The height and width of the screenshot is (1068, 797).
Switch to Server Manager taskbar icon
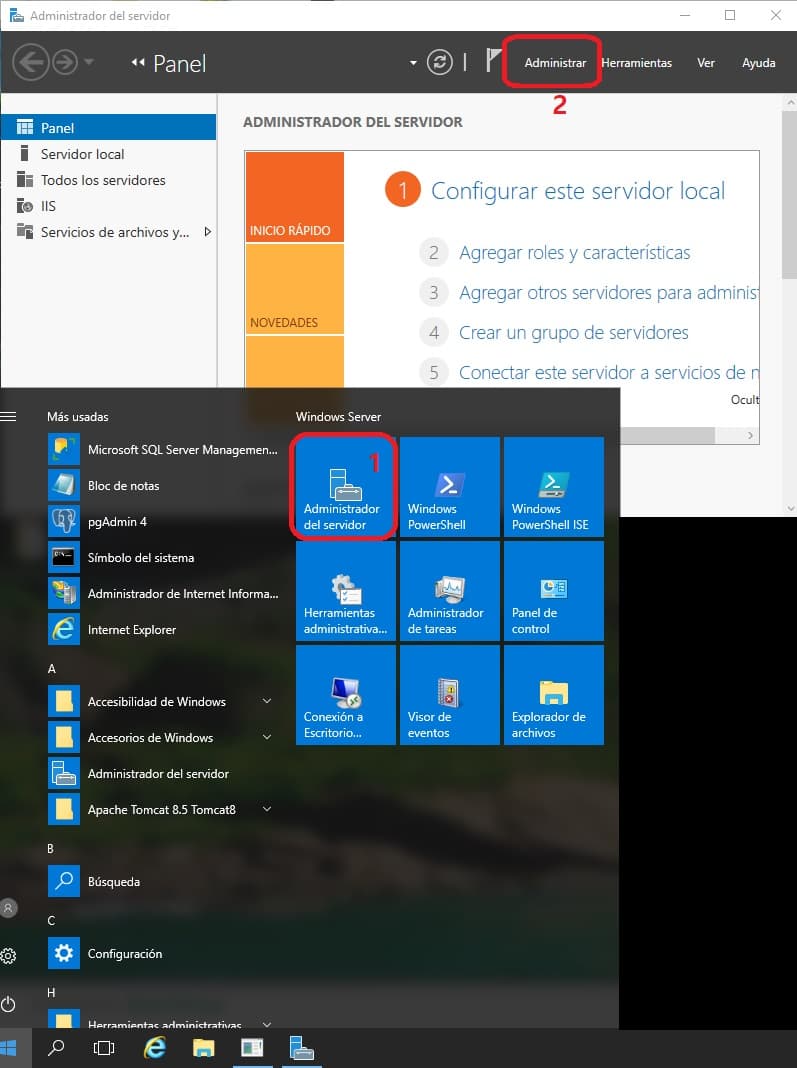(x=301, y=1048)
